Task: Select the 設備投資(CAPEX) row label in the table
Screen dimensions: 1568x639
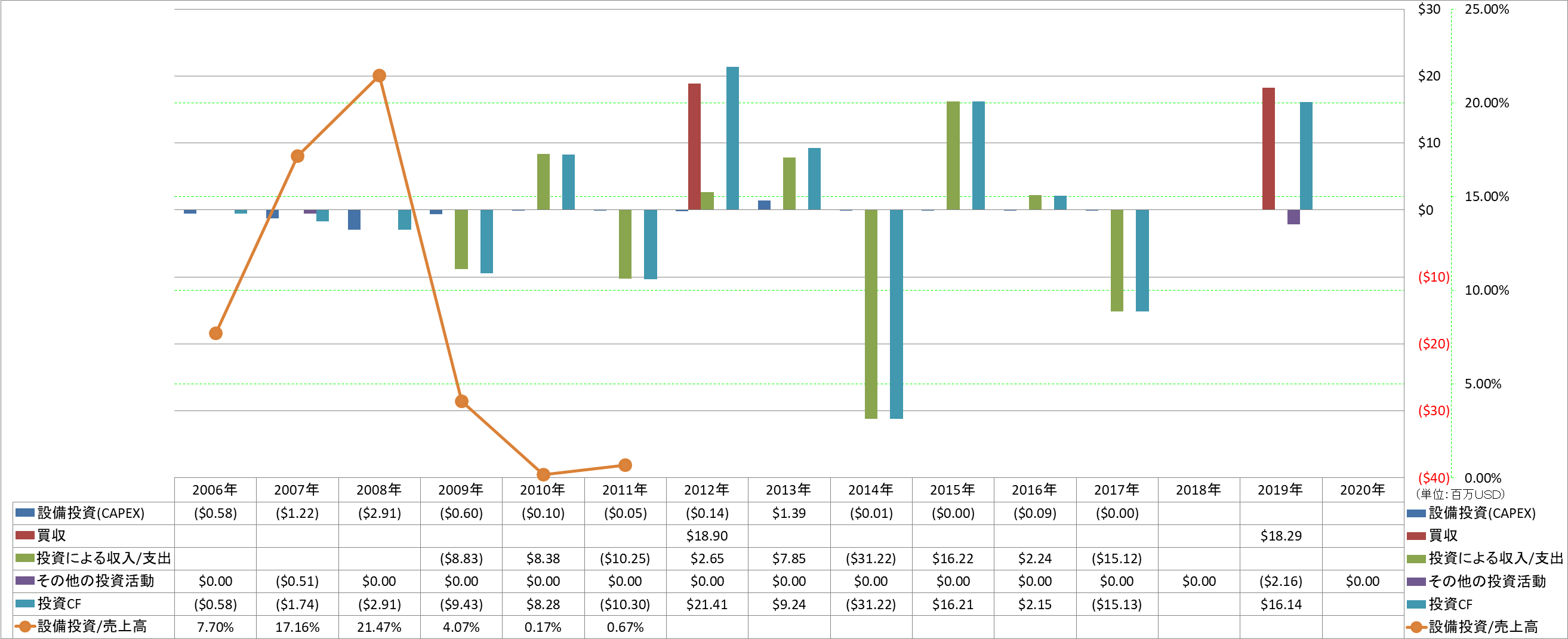Action: pyautogui.click(x=91, y=513)
